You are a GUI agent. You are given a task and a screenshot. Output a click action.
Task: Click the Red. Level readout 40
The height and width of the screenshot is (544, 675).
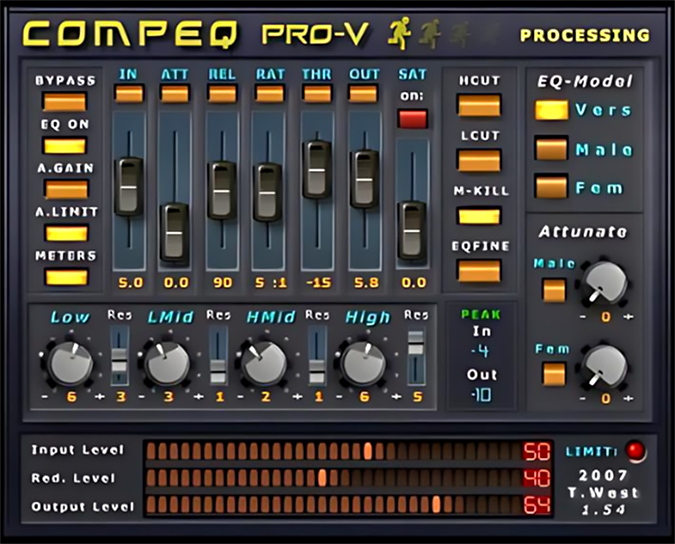point(536,478)
